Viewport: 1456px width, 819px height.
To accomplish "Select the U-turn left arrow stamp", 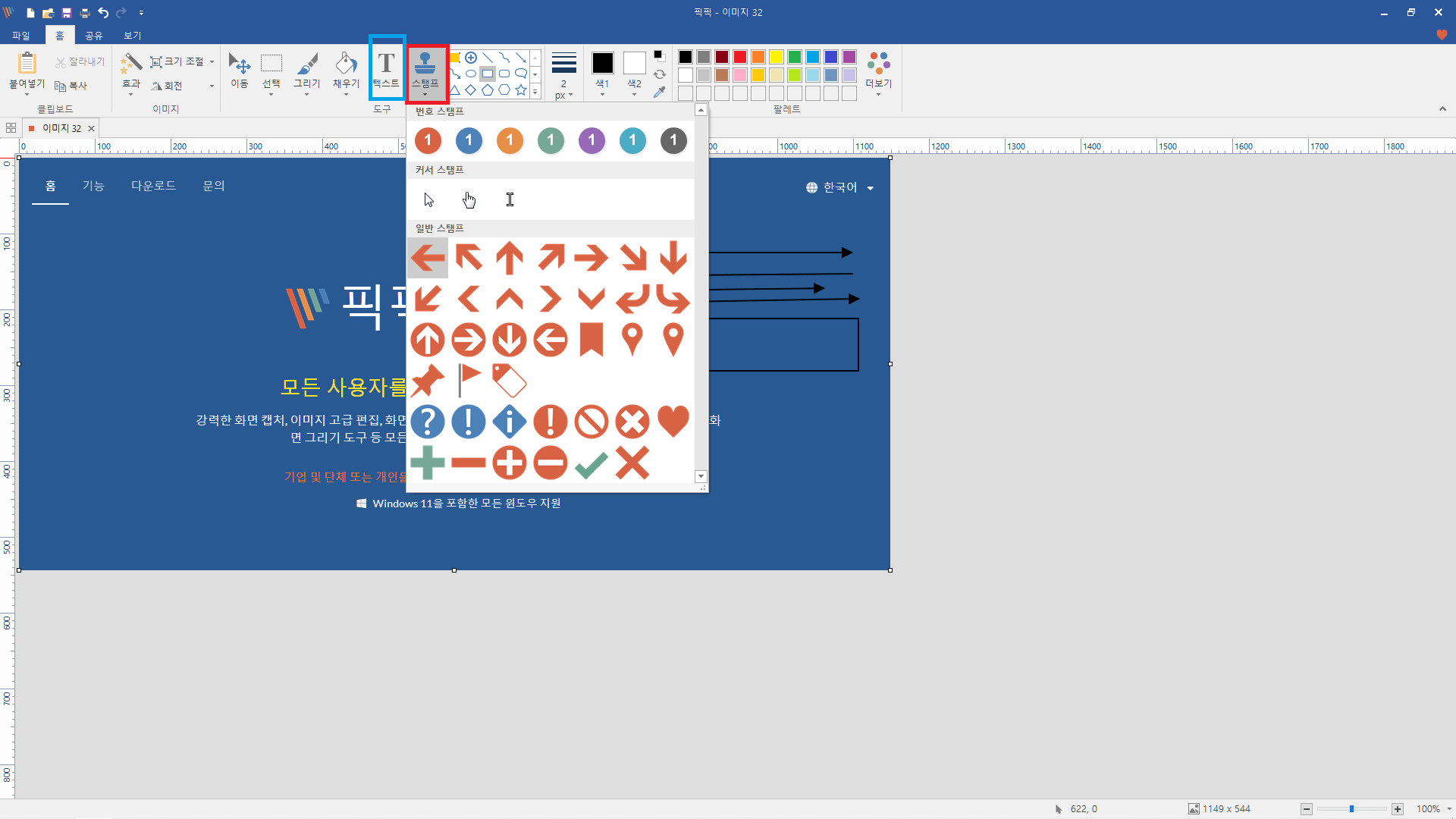I will click(632, 299).
